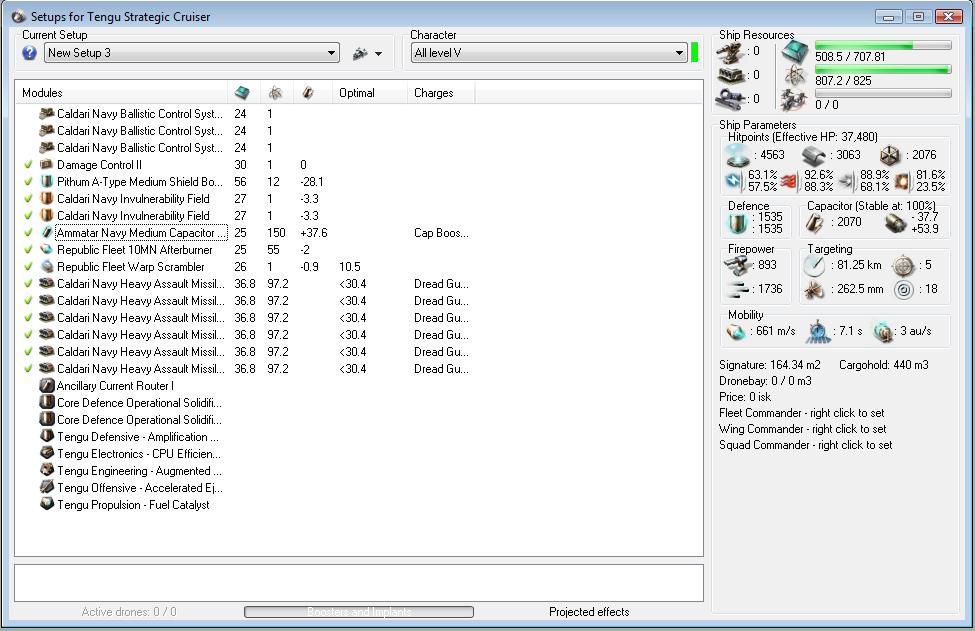Click the Modules column header
Screen dimensions: 975x631
(121, 93)
